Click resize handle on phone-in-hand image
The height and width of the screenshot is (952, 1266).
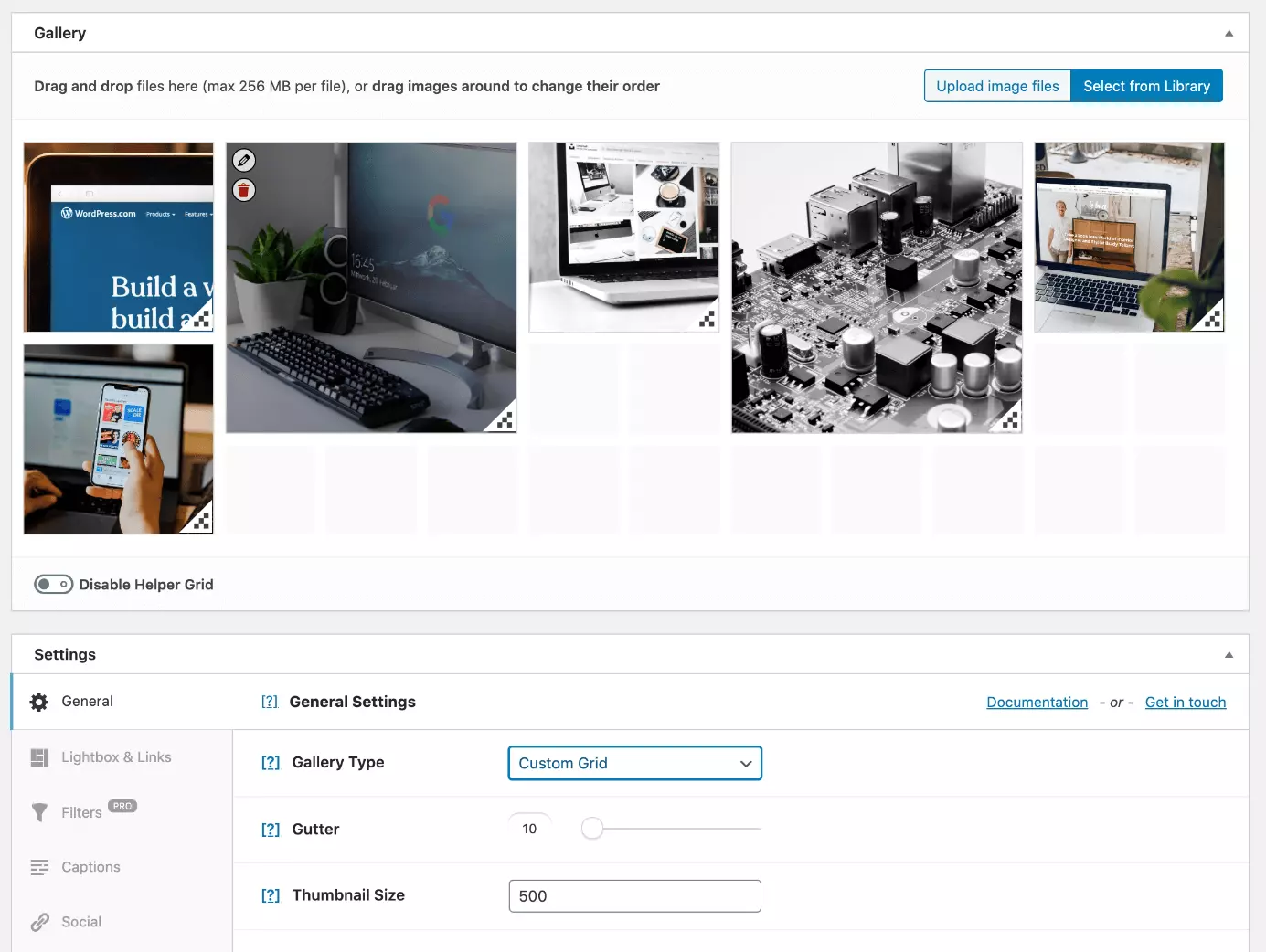click(x=202, y=522)
